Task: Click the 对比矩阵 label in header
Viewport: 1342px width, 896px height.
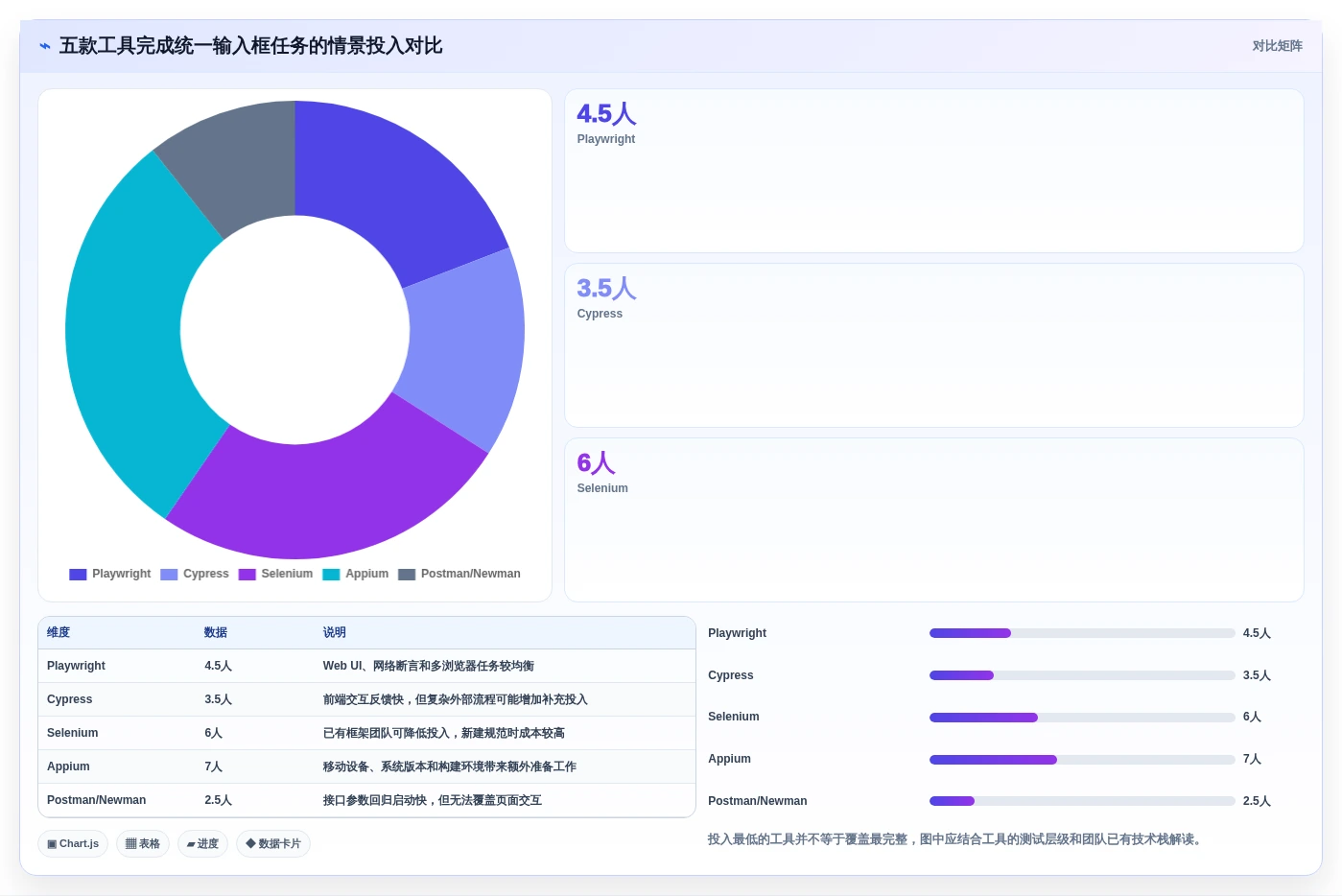Action: pos(1277,46)
